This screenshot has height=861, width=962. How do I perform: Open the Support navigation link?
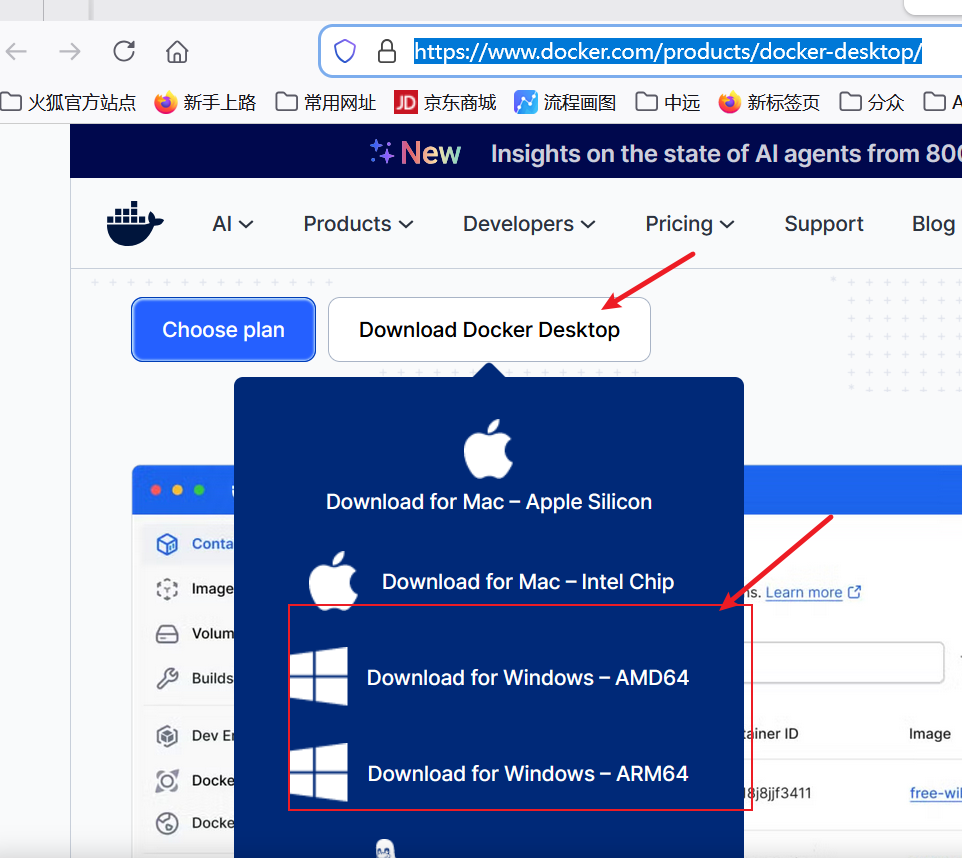point(823,224)
